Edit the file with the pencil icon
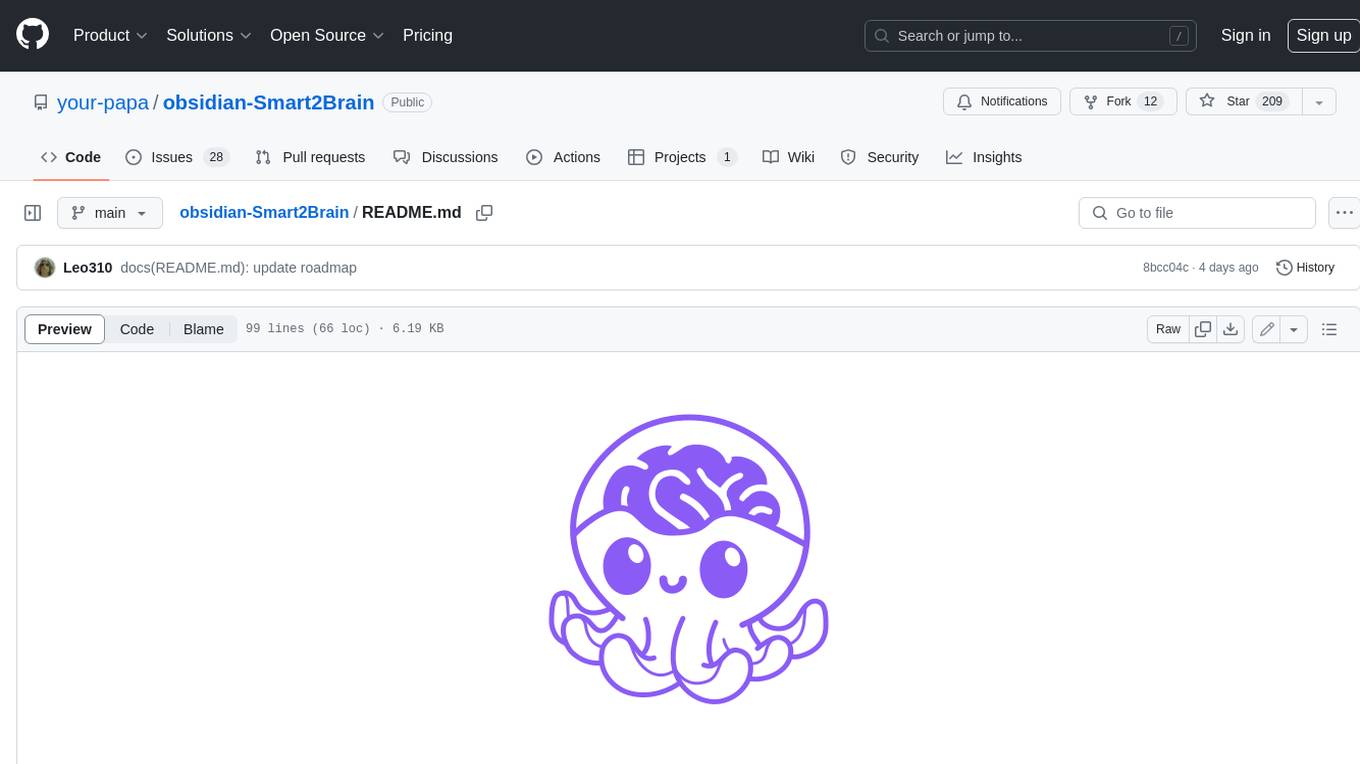 [x=1267, y=329]
